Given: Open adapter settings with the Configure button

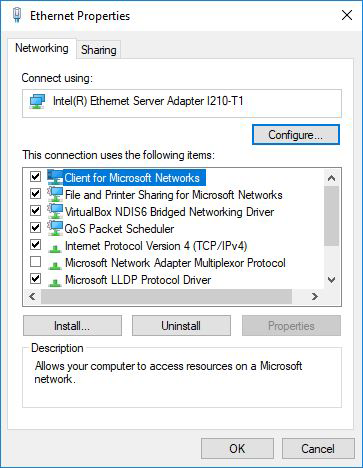Looking at the screenshot, I should pyautogui.click(x=296, y=135).
